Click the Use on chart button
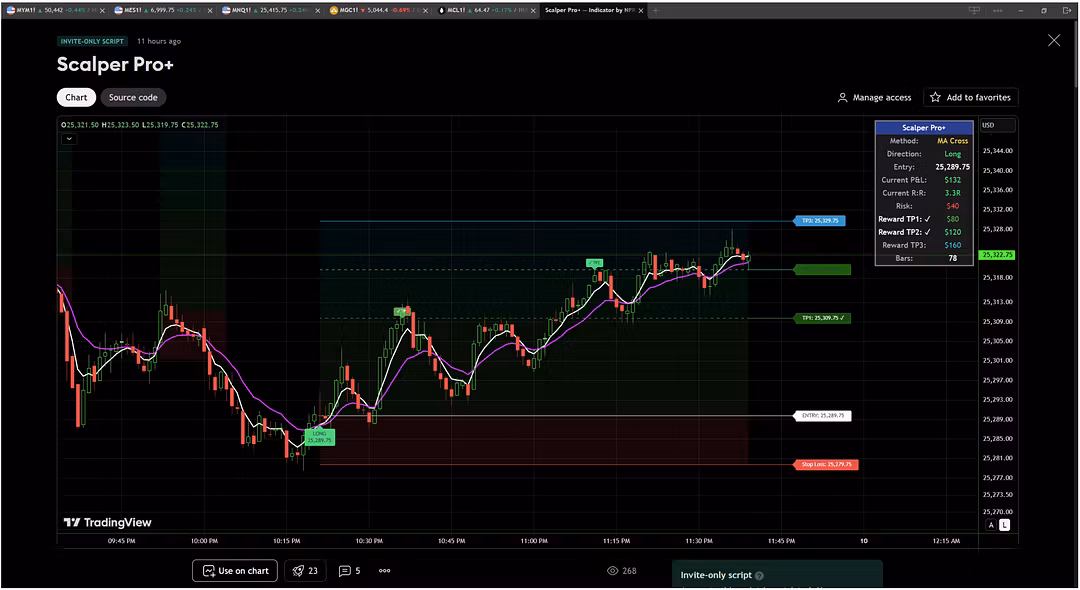Image resolution: width=1080 pixels, height=590 pixels. click(x=235, y=571)
